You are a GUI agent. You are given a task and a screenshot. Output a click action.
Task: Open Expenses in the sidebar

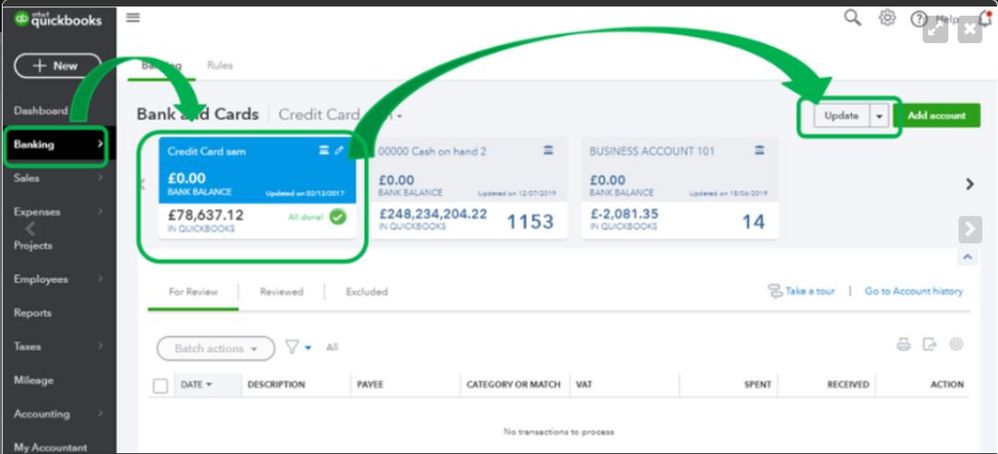[37, 211]
